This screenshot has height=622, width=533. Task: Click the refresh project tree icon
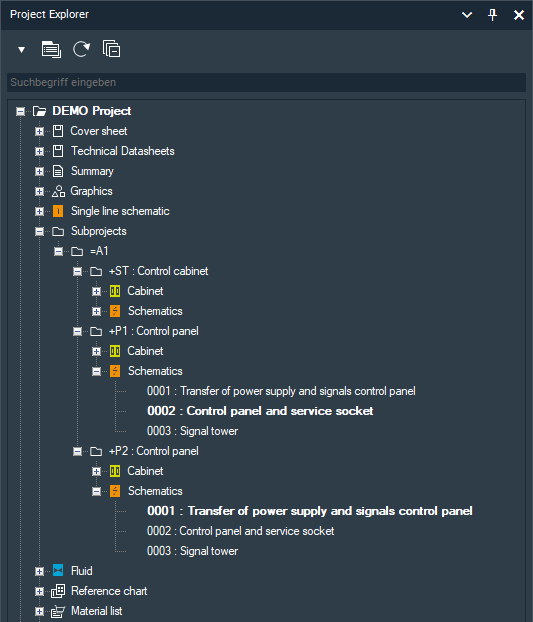[x=81, y=50]
